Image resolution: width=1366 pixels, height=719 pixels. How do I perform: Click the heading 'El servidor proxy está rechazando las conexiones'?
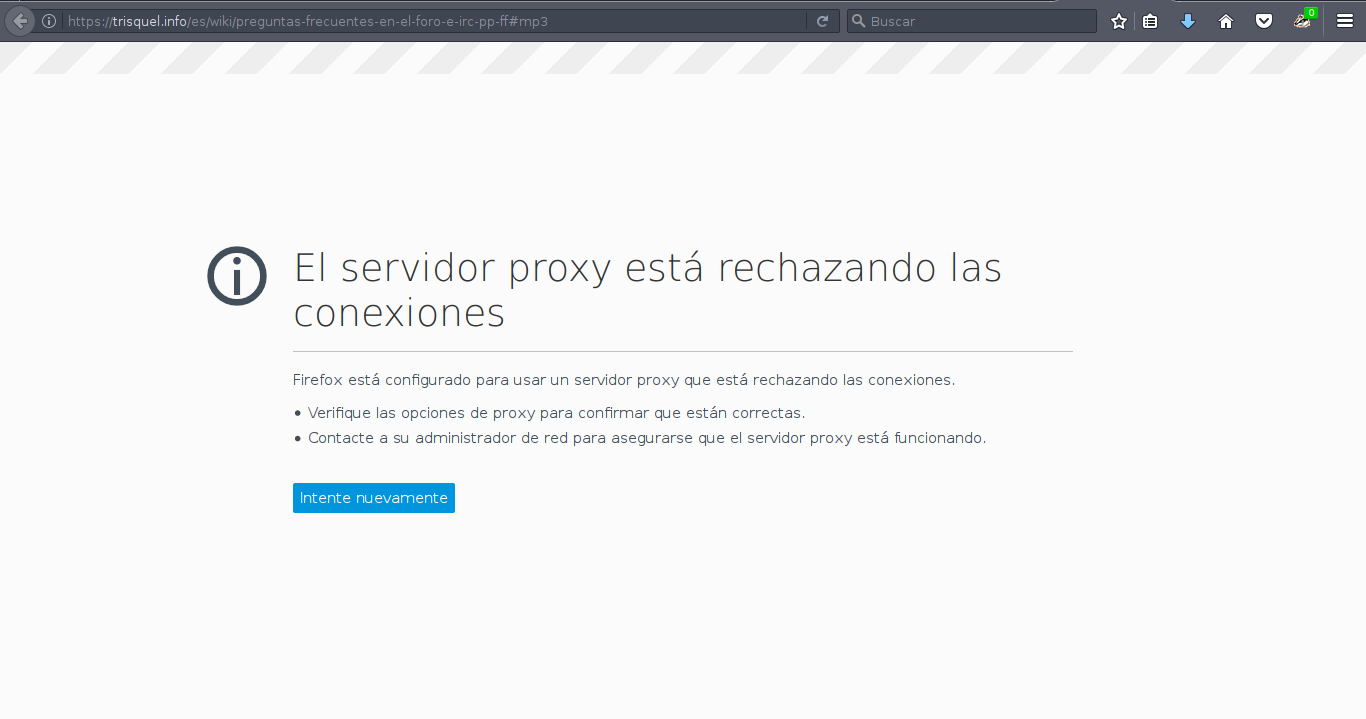coord(647,290)
